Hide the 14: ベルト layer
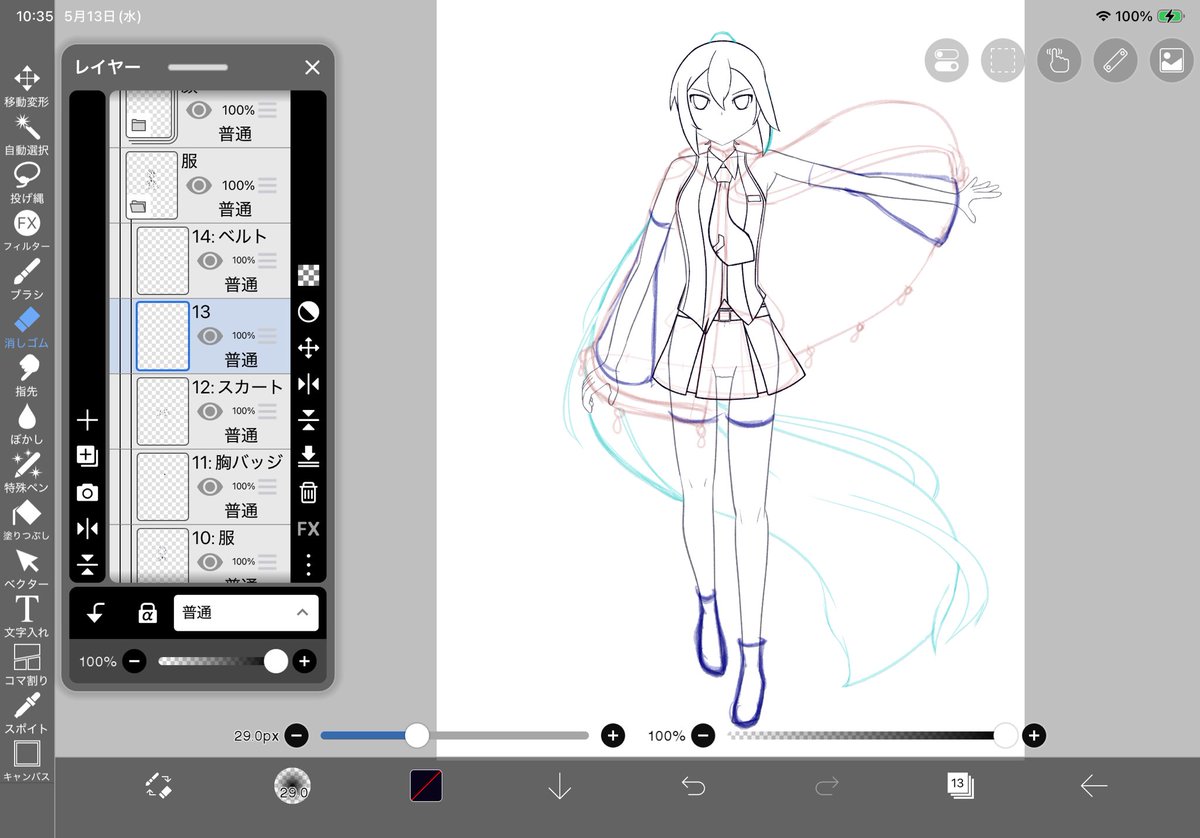The image size is (1200, 838). [x=209, y=260]
